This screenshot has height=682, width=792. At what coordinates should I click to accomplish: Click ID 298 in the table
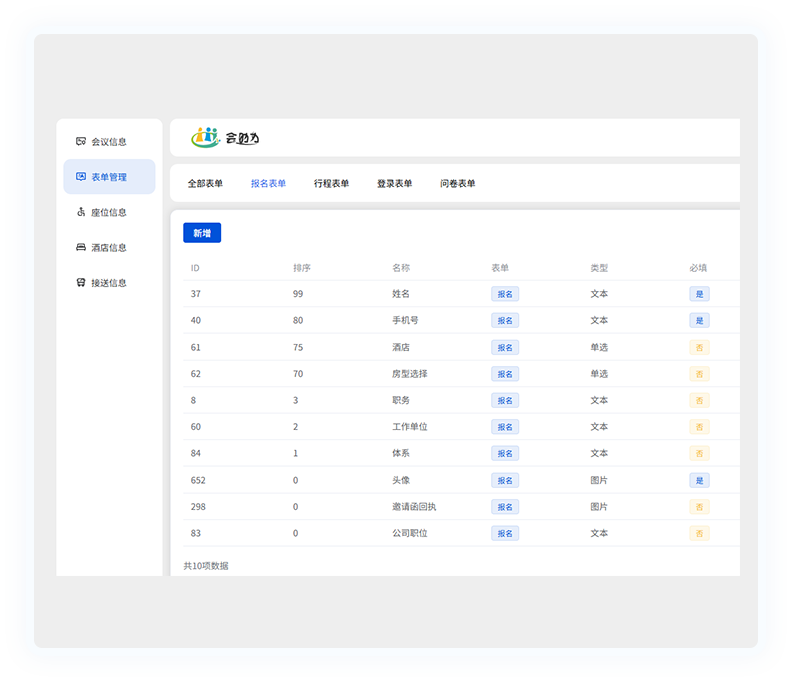tap(198, 507)
